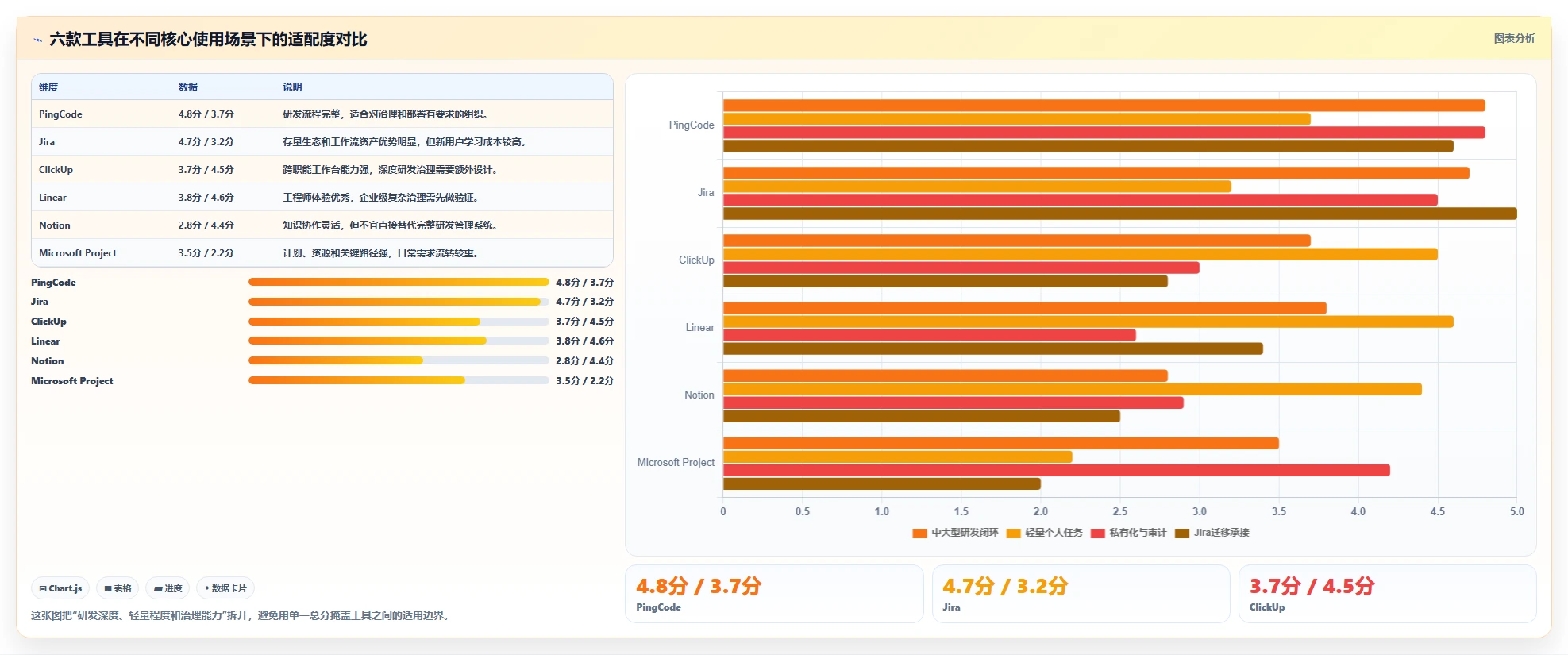Click ClickUp's yellow bar in the chart
This screenshot has height=655, width=1568.
(1080, 254)
